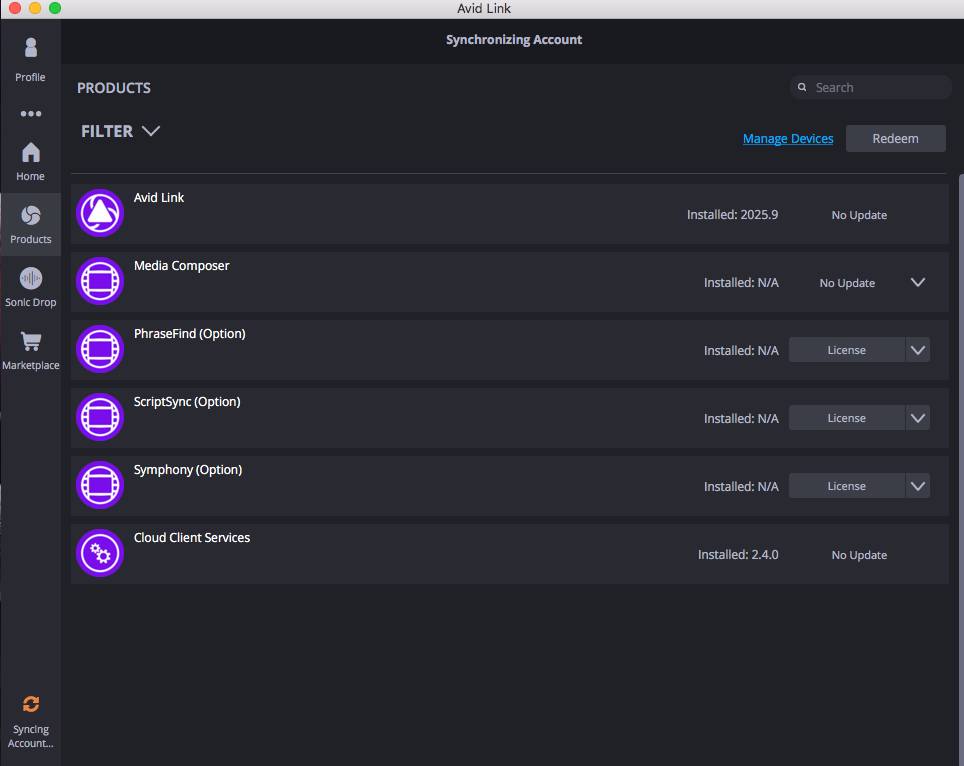Click the Avid Link product icon
Viewport: 964px width, 766px height.
coord(100,213)
